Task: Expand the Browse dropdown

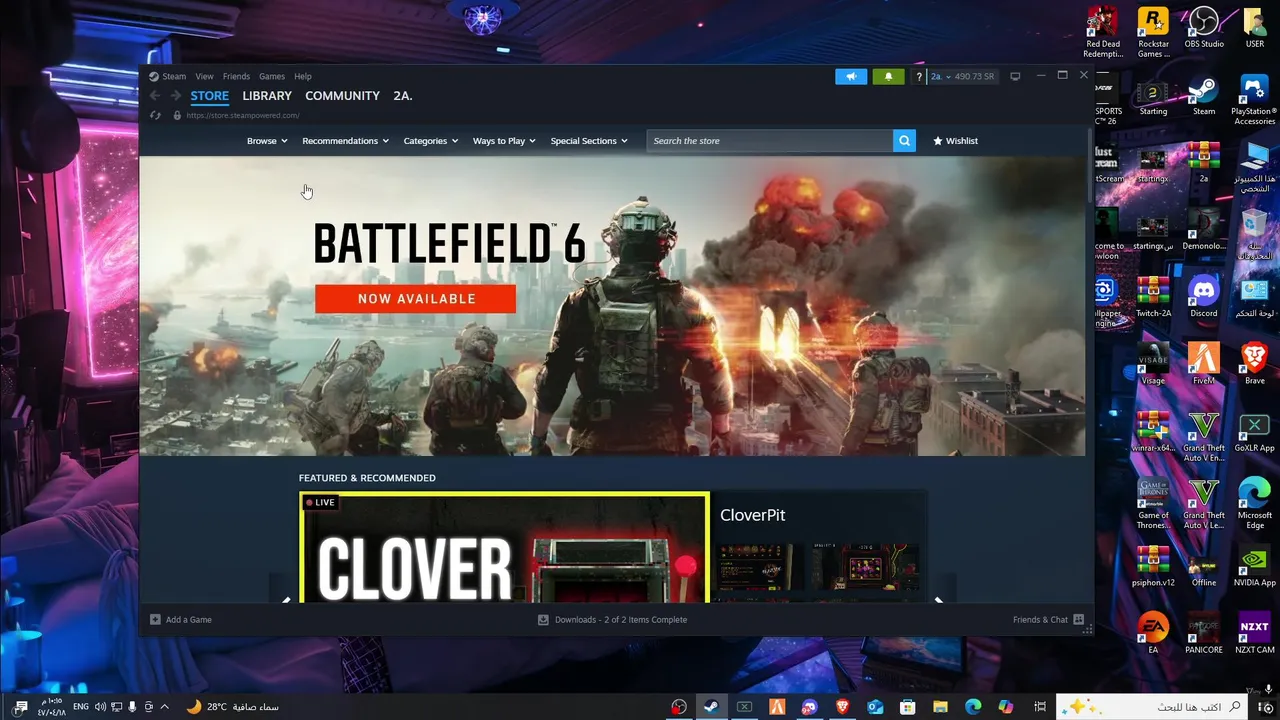Action: pyautogui.click(x=267, y=141)
